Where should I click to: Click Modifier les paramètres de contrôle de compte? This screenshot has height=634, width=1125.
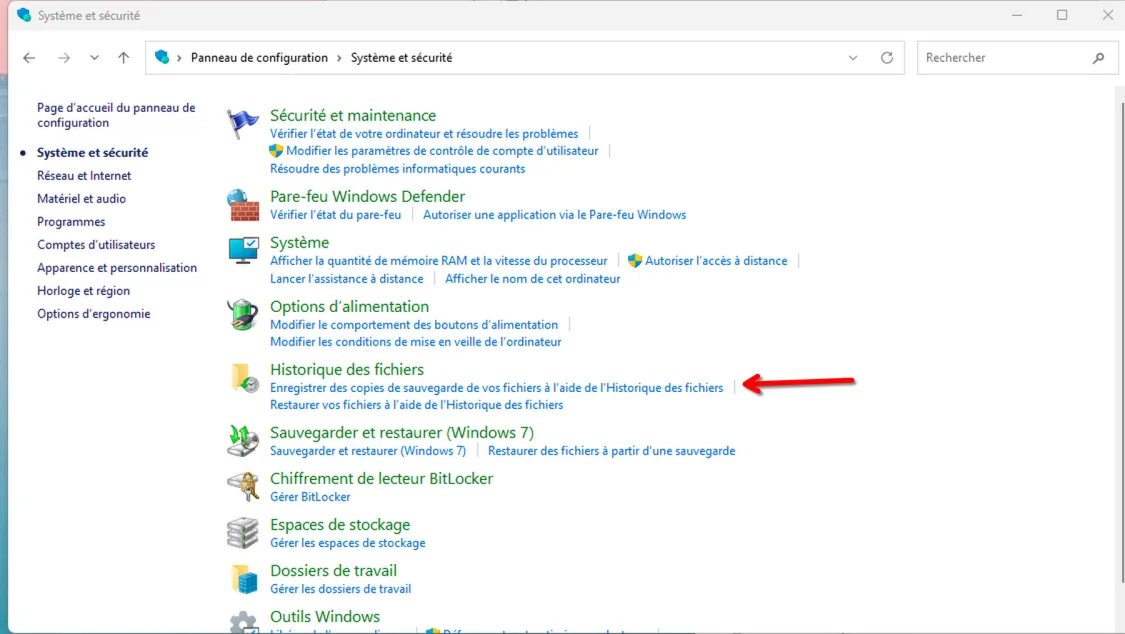[442, 151]
